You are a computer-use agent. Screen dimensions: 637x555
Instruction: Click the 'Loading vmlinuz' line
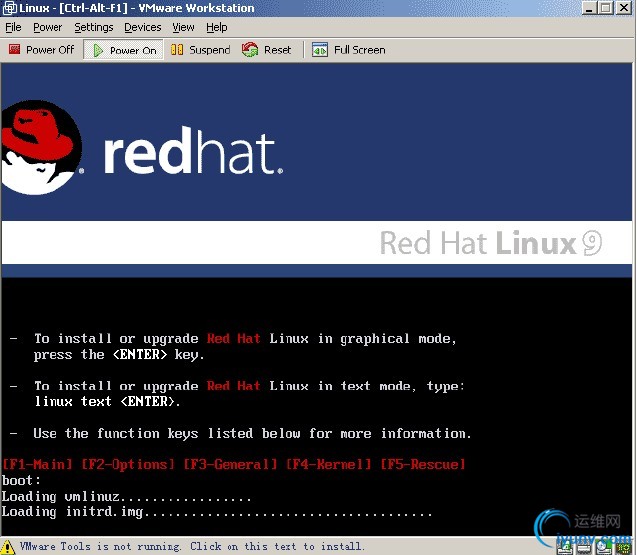pyautogui.click(x=126, y=496)
